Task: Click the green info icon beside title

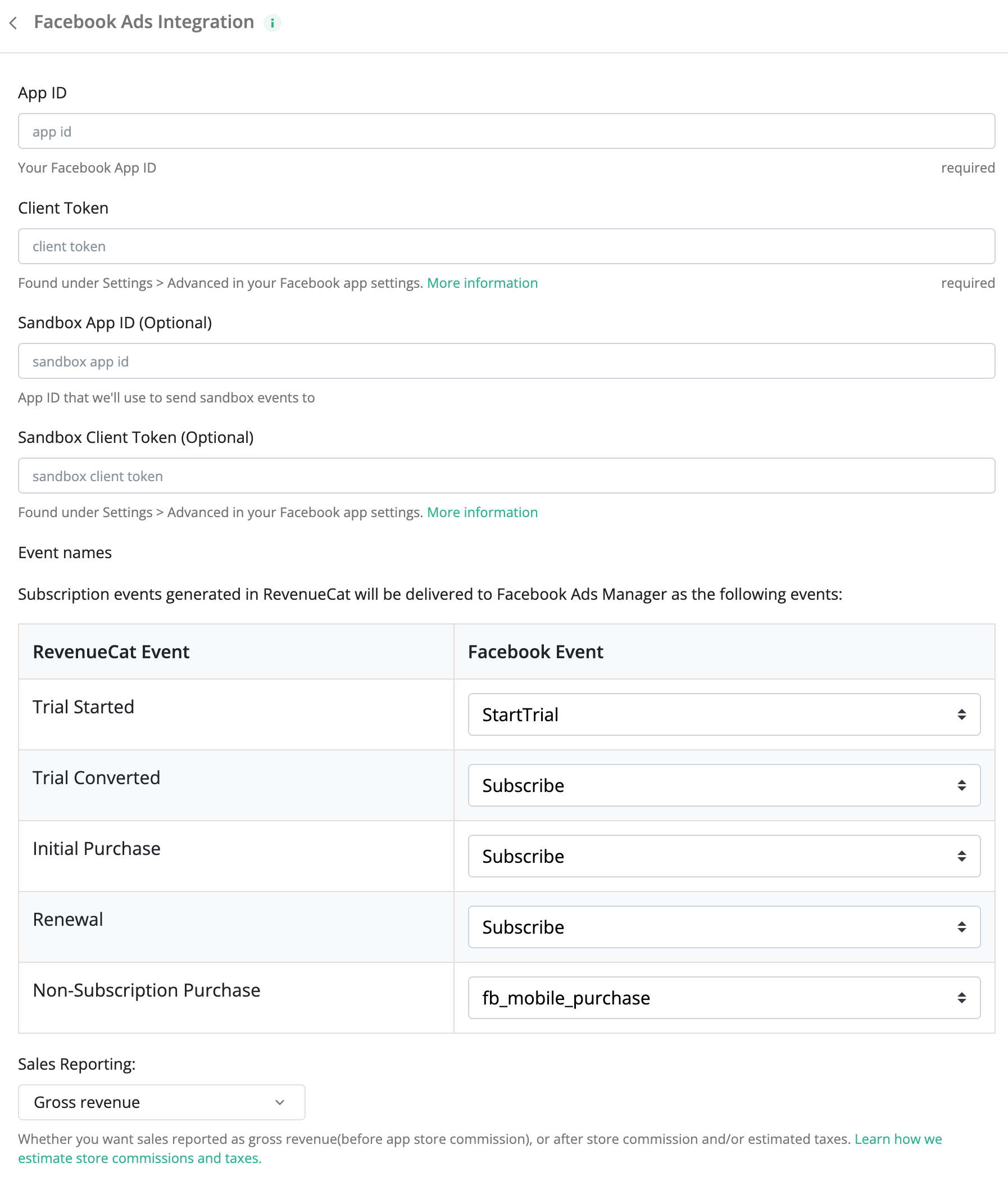Action: [273, 23]
